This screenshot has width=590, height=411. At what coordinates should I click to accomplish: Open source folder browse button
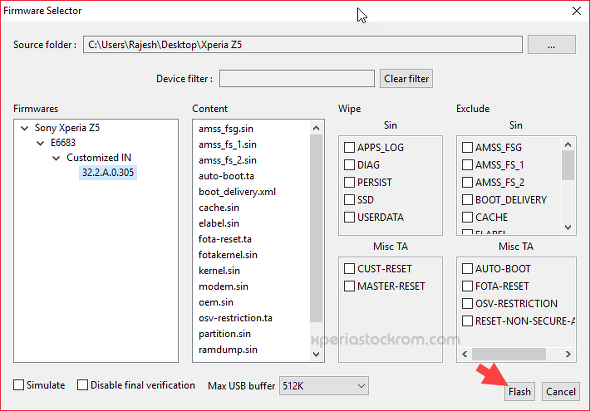552,45
